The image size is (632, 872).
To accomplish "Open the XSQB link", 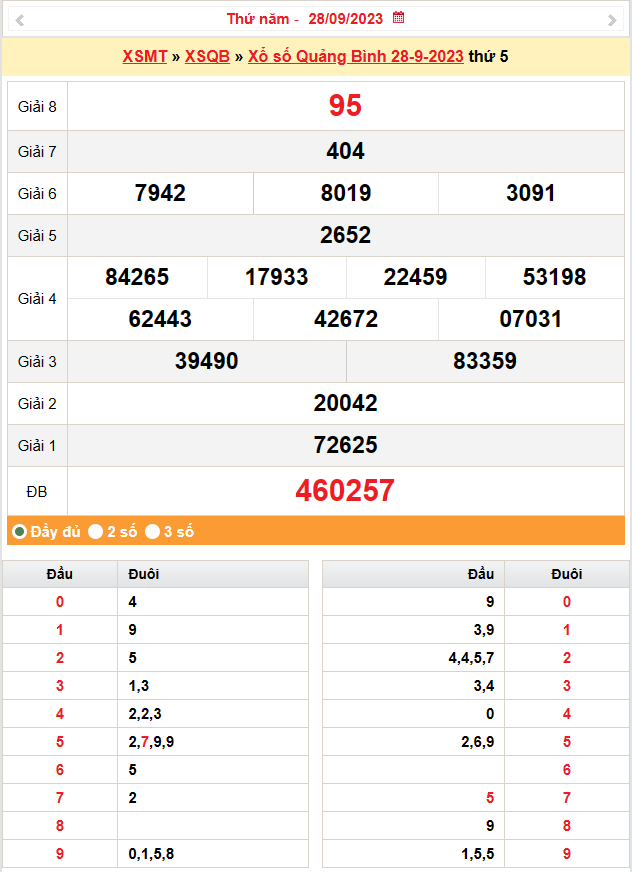I will coord(207,56).
